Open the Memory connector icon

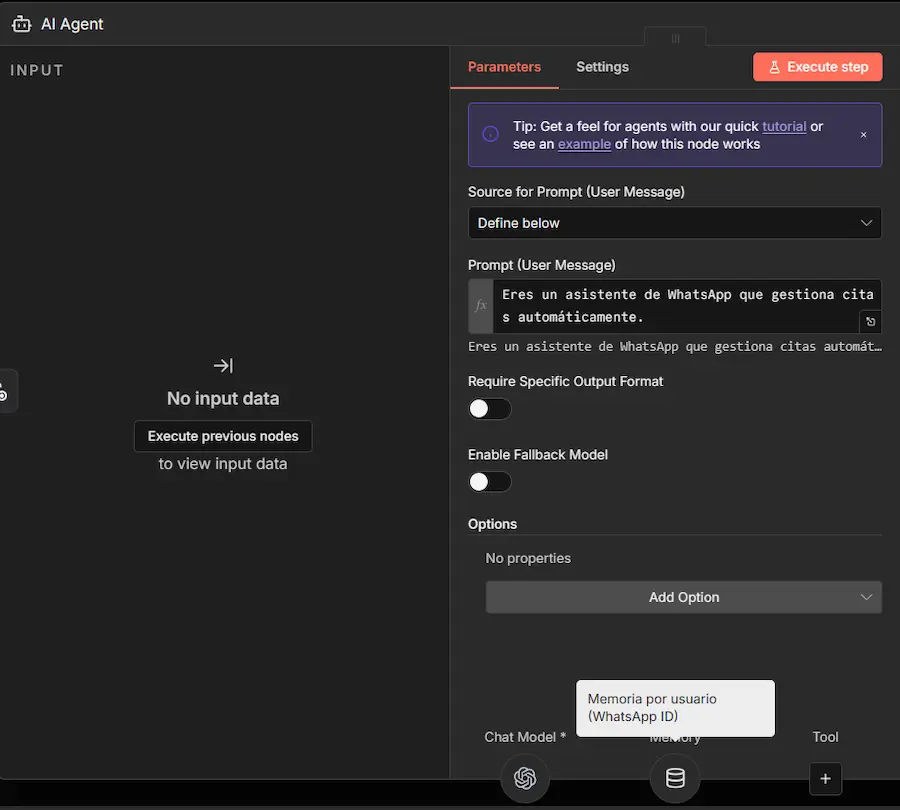coord(675,779)
